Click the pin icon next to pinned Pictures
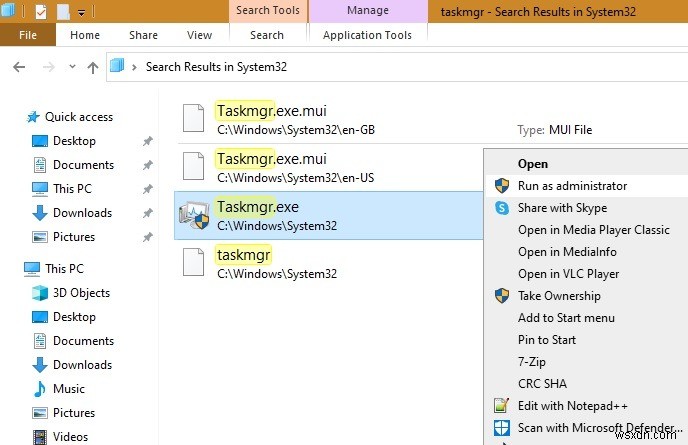Image resolution: width=688 pixels, height=445 pixels. [x=147, y=237]
